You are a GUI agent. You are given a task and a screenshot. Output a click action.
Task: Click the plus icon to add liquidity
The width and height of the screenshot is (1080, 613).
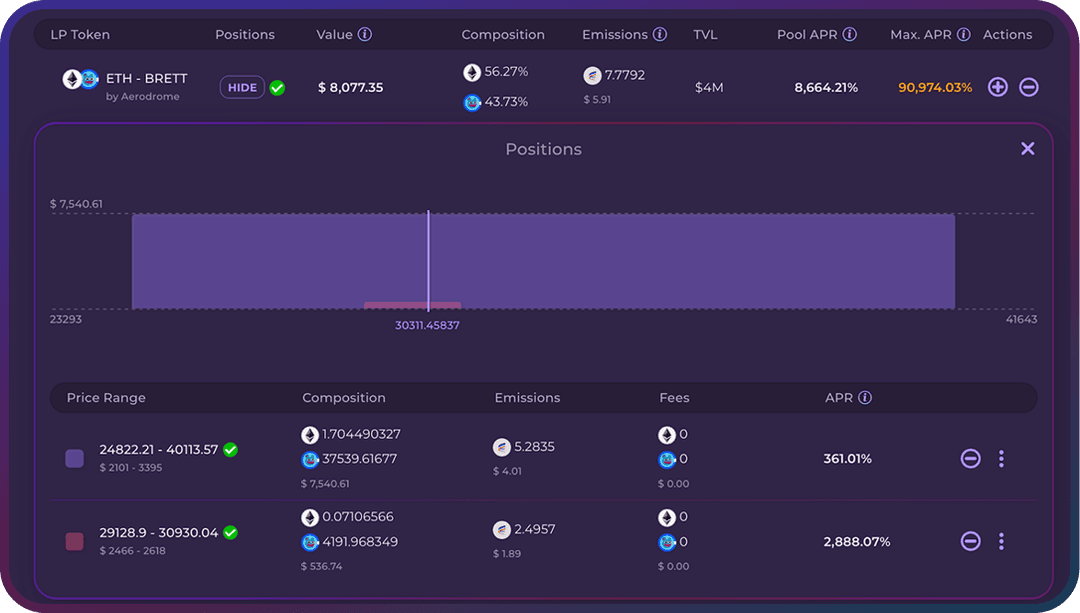click(997, 87)
